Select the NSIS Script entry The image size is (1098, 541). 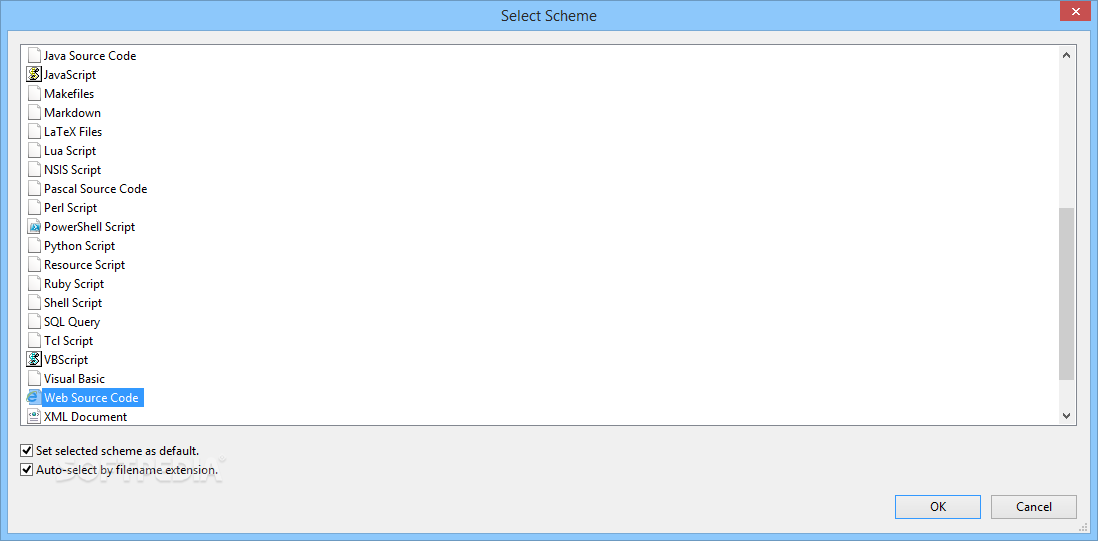pos(72,169)
